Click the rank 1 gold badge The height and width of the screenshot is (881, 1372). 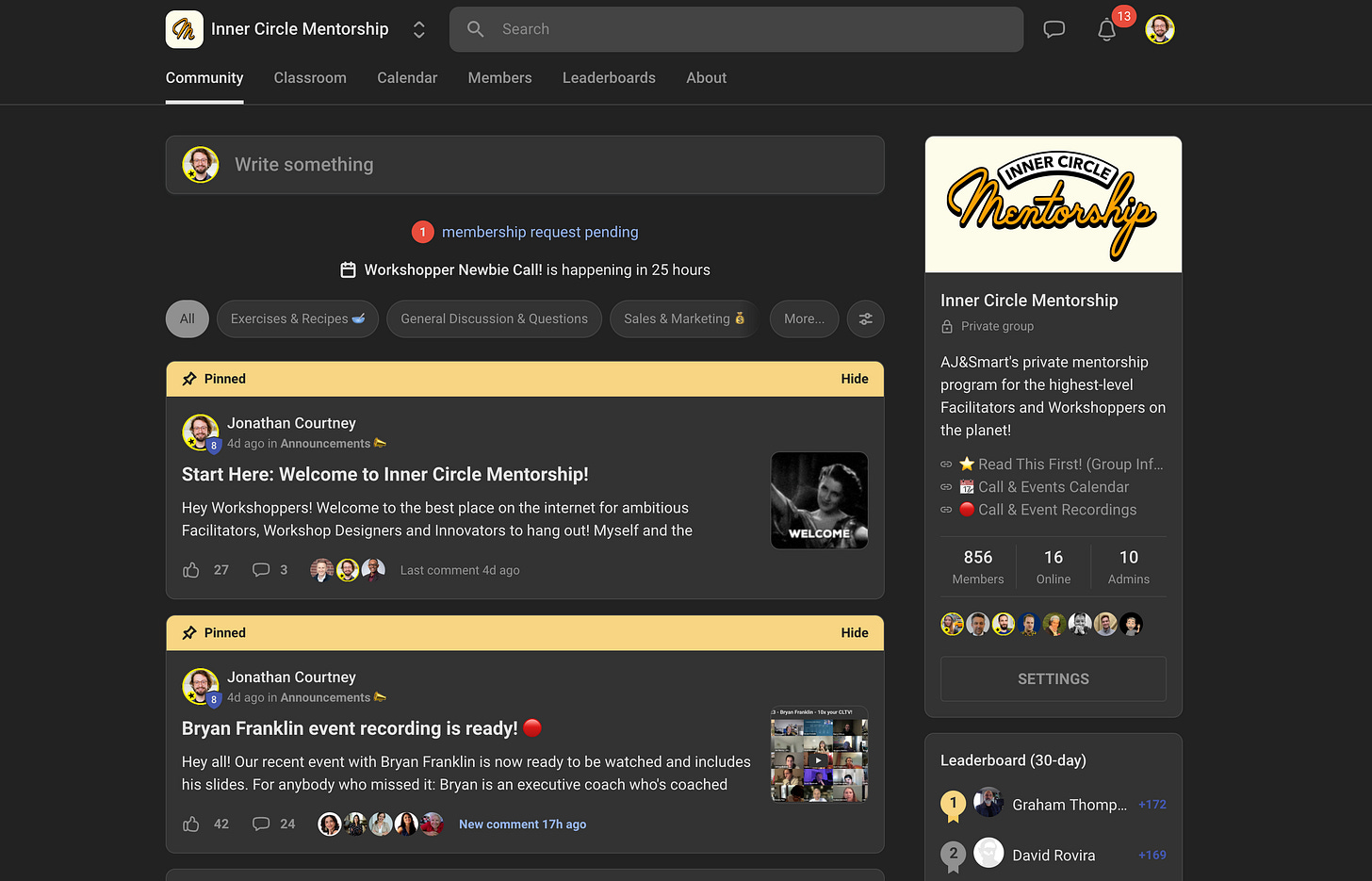click(953, 806)
